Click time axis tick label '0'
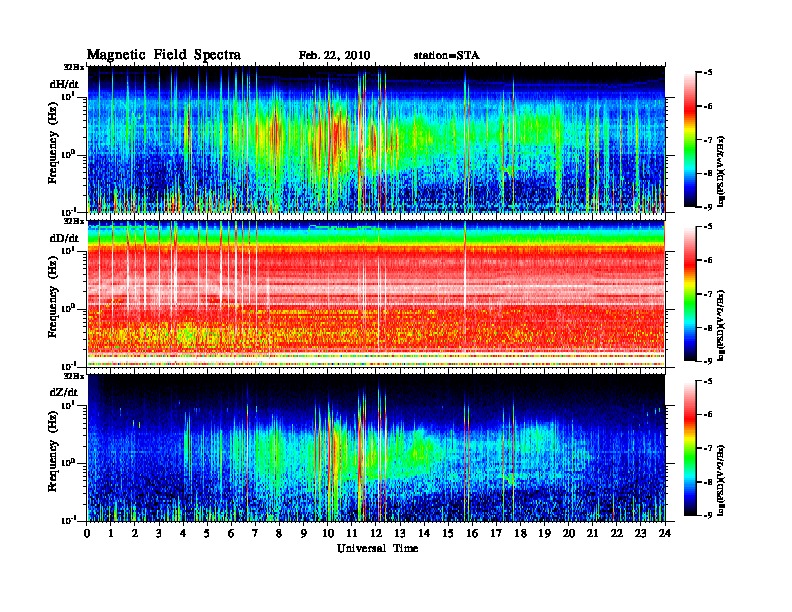The height and width of the screenshot is (612, 792). 87,534
